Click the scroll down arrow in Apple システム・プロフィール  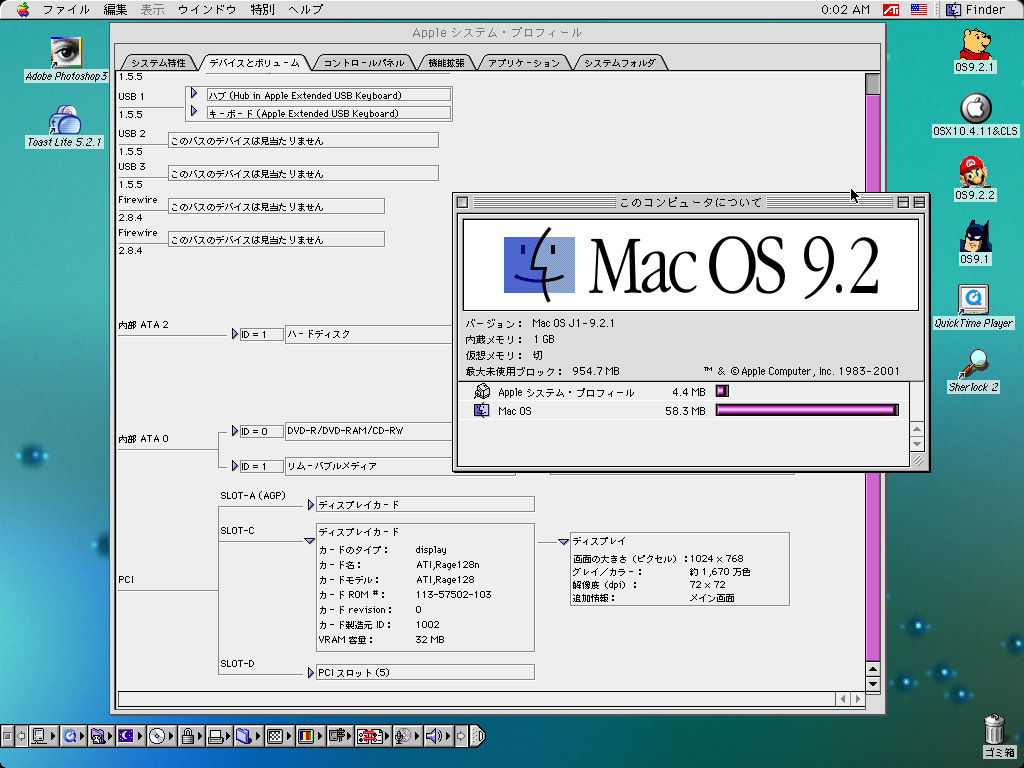872,684
